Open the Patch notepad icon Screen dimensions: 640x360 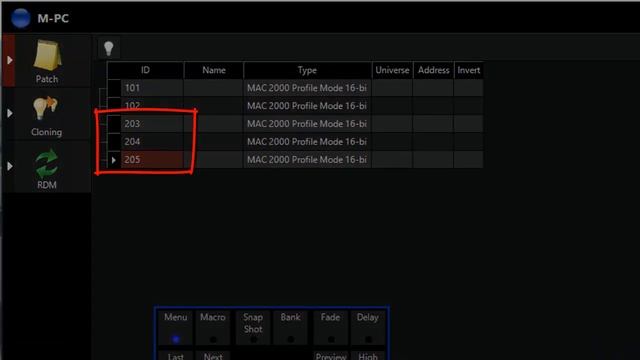point(47,55)
